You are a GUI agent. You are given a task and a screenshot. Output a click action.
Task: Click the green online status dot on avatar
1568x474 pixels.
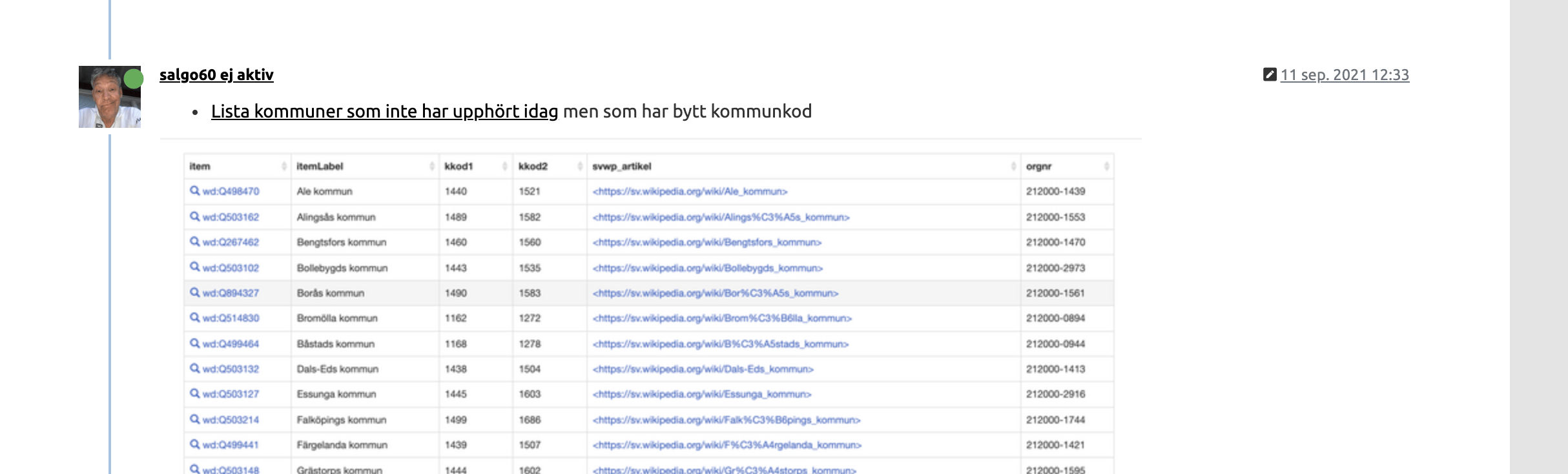pyautogui.click(x=134, y=79)
